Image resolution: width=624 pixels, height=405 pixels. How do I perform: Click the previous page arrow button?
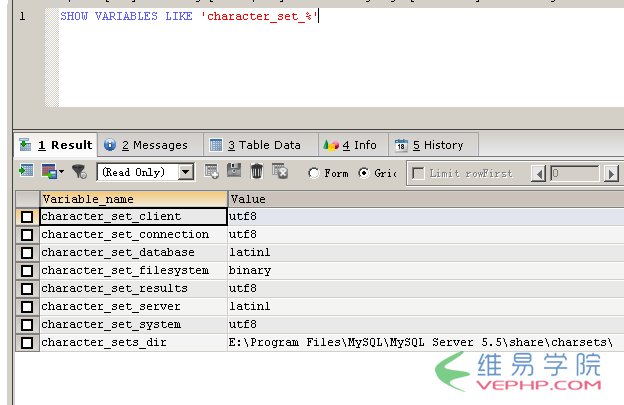pos(538,173)
